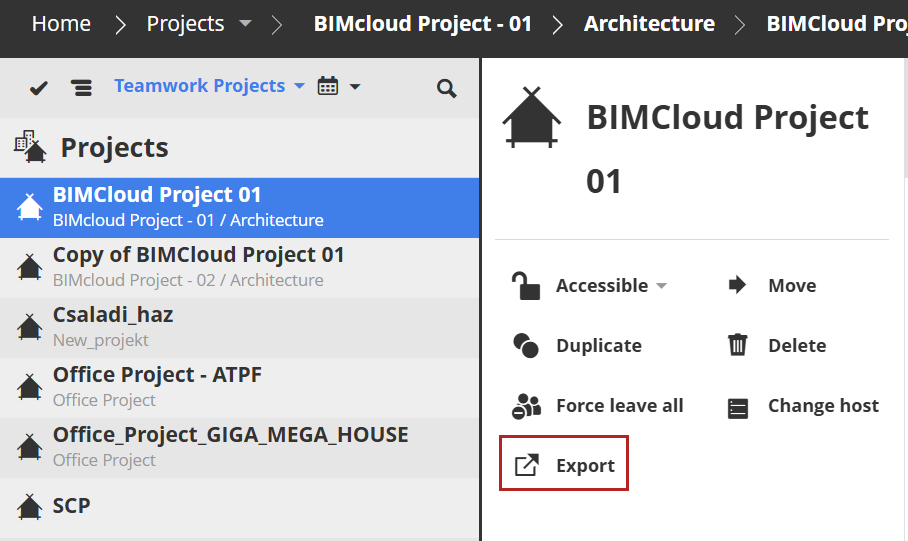The image size is (908, 541).
Task: Click the list view icon in toolbar
Action: [82, 88]
